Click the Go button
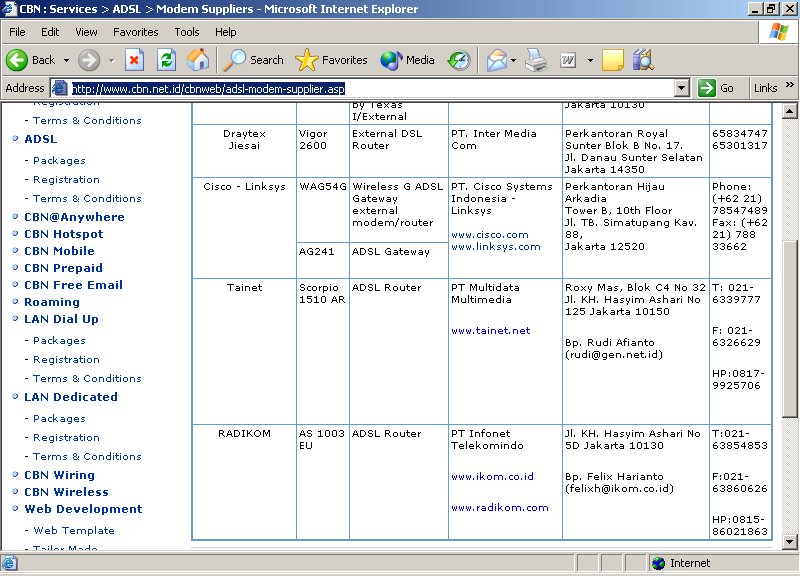 (717, 88)
